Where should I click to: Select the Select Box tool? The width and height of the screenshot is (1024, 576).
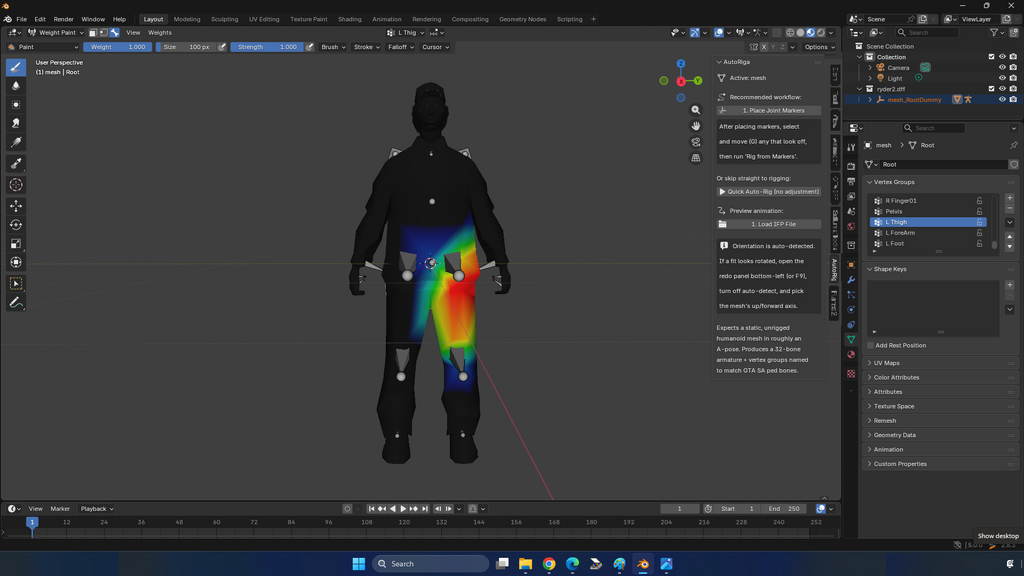pos(16,283)
